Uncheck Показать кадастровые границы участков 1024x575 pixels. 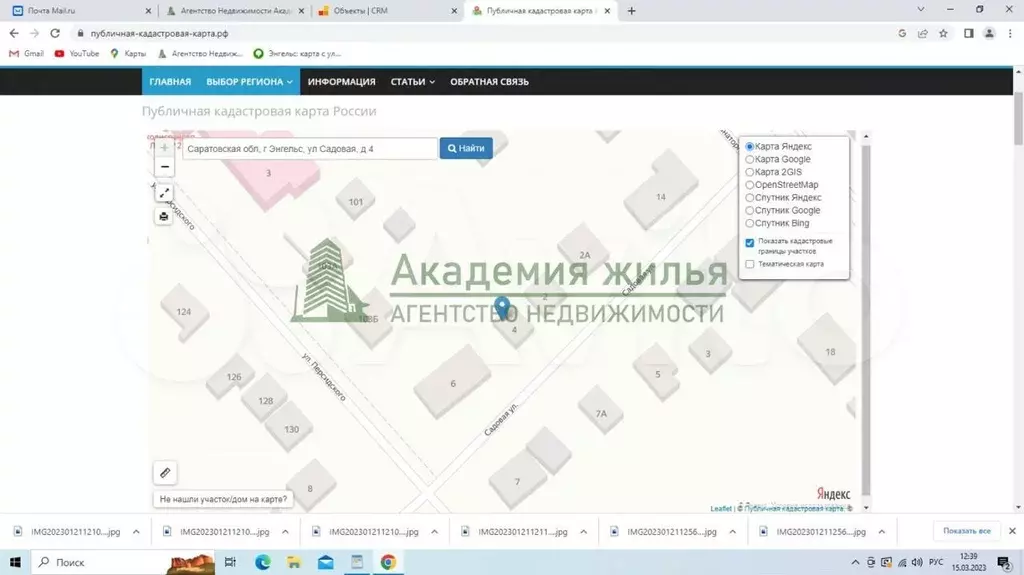tap(750, 242)
